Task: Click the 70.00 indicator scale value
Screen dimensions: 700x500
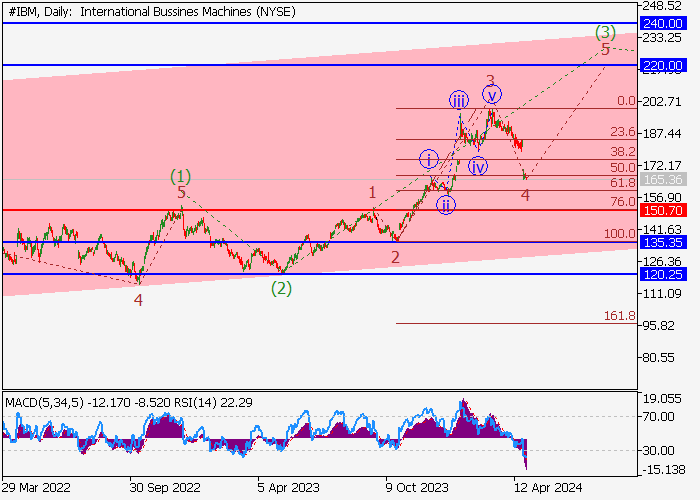Action: pyautogui.click(x=658, y=417)
